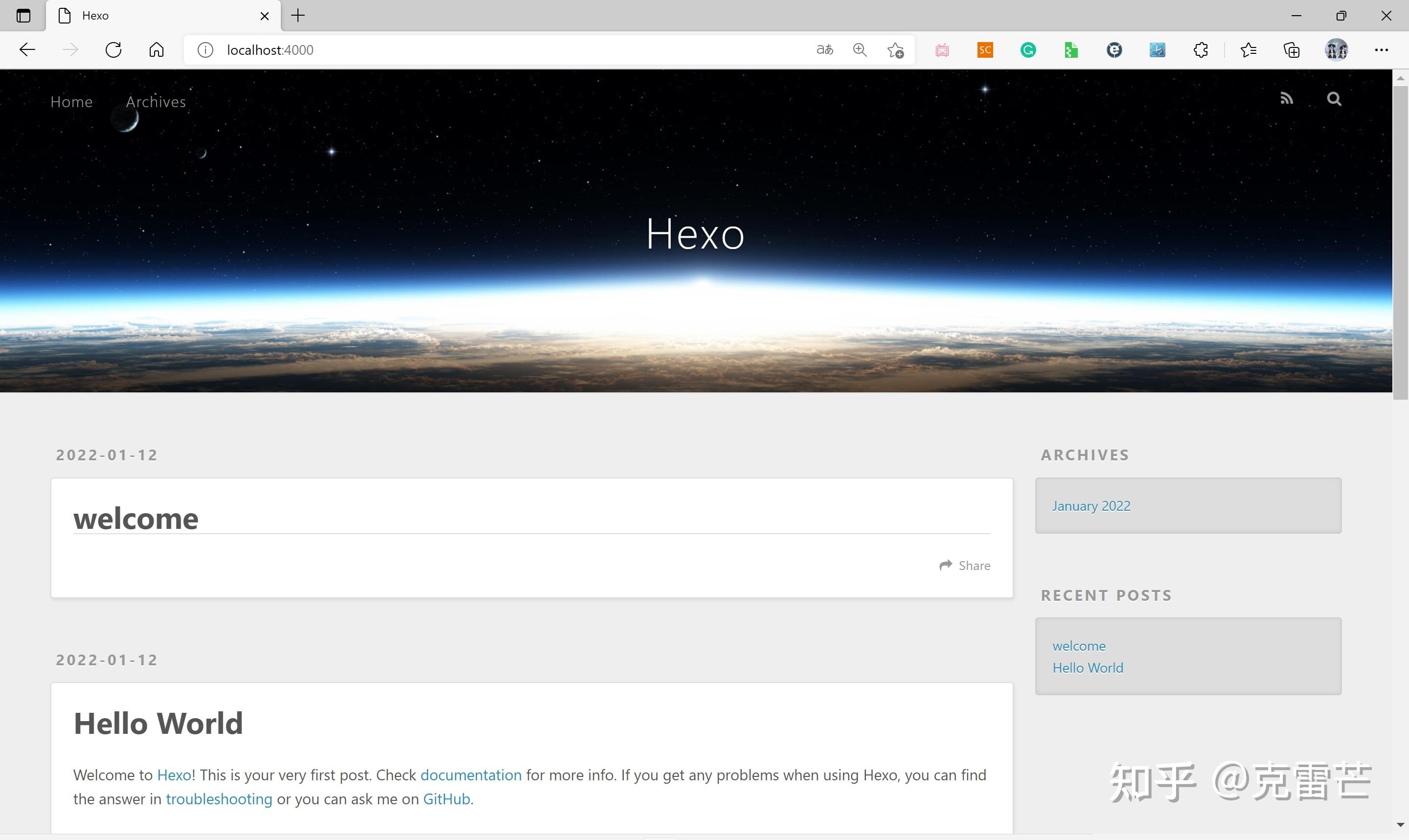Select Archives in site navigation

(x=156, y=102)
